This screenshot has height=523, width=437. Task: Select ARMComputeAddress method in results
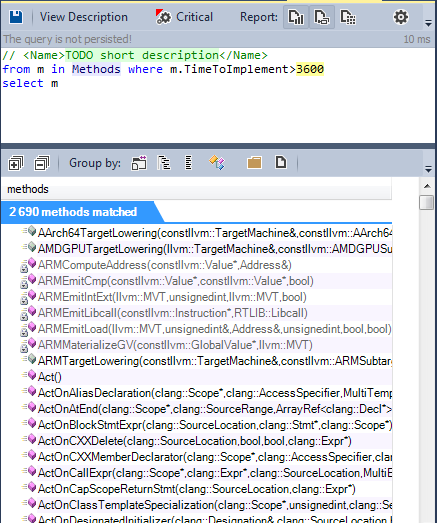[x=164, y=265]
